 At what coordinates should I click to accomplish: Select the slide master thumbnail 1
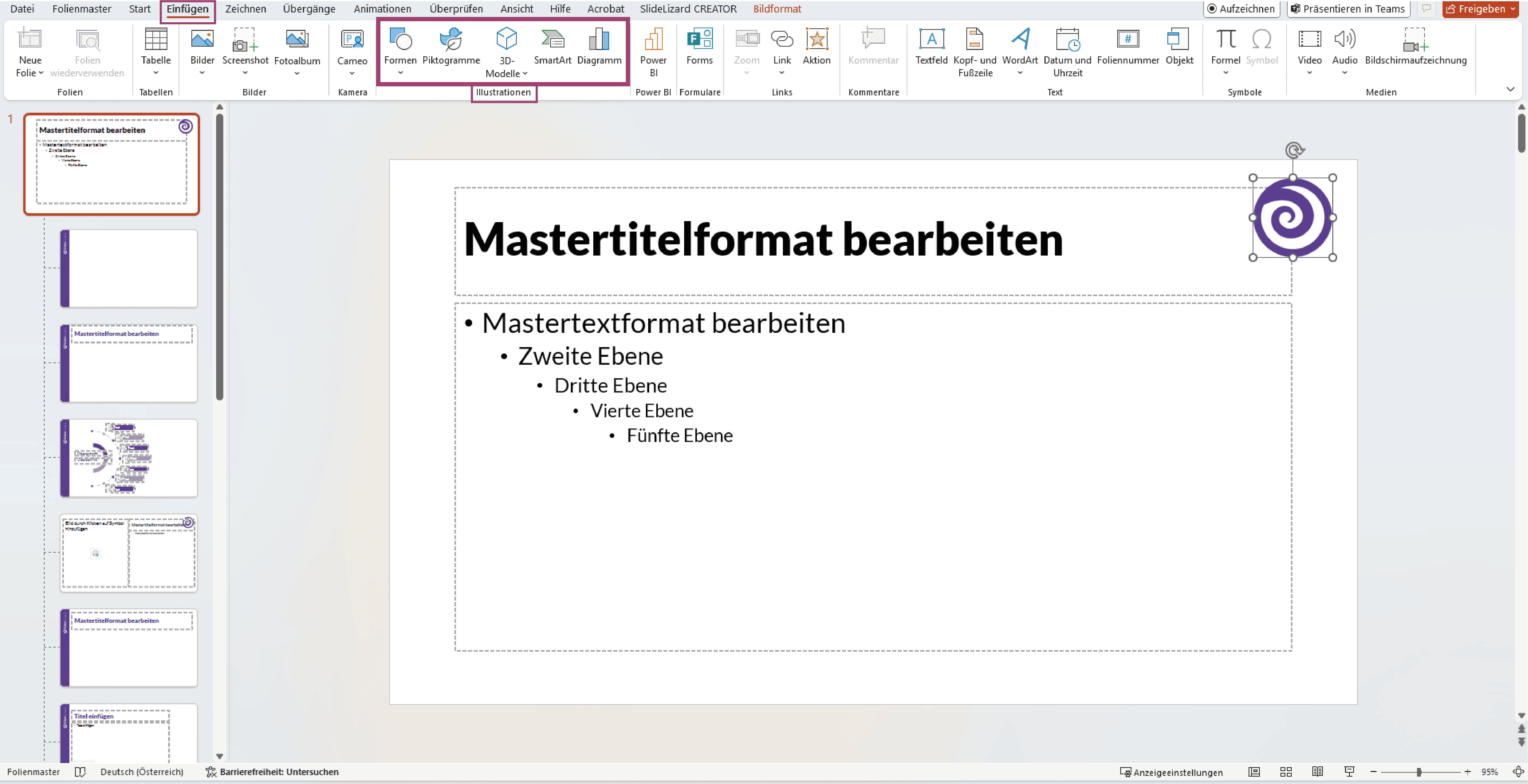pyautogui.click(x=112, y=164)
